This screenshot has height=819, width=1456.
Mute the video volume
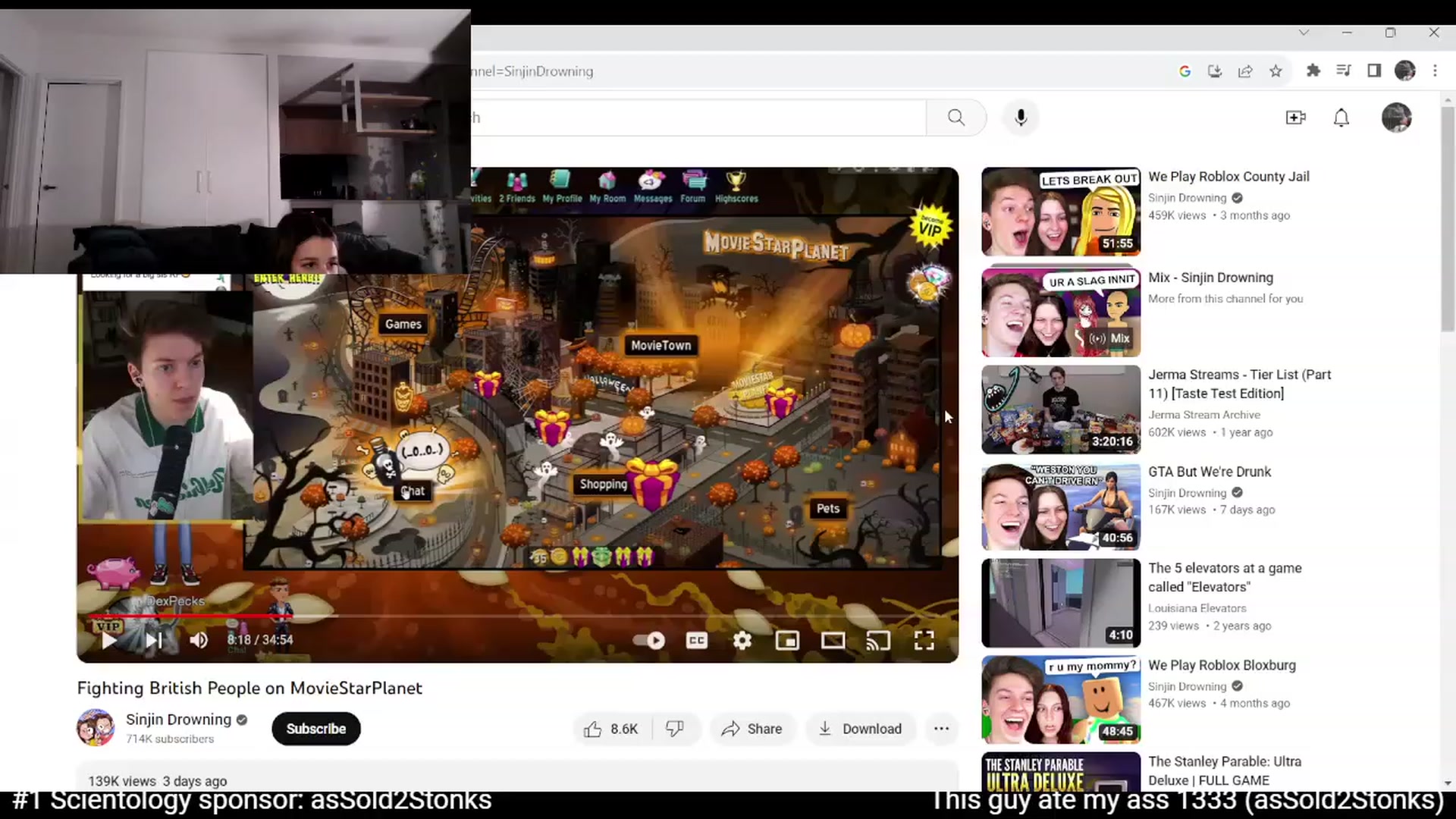[x=199, y=641]
